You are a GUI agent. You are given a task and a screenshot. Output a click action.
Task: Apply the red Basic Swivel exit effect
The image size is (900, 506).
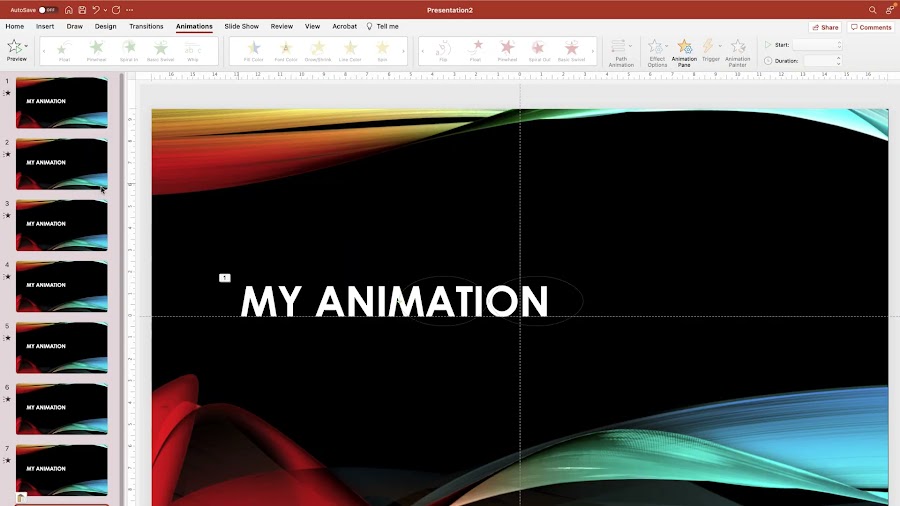(x=572, y=50)
